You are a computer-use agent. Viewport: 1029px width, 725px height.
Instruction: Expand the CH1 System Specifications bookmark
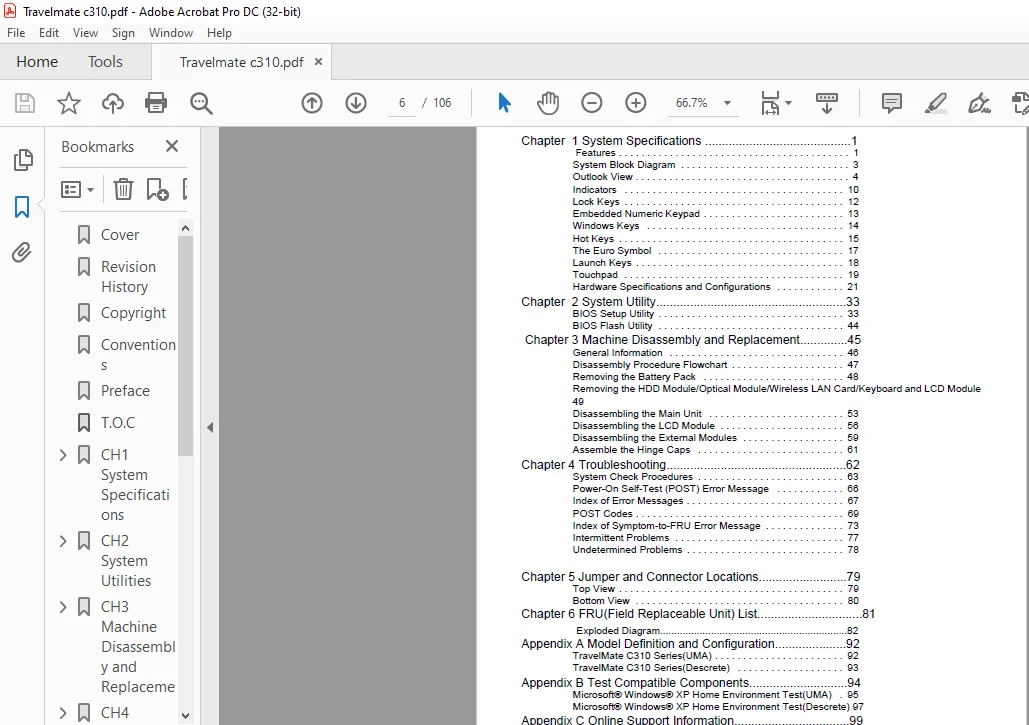(x=63, y=455)
